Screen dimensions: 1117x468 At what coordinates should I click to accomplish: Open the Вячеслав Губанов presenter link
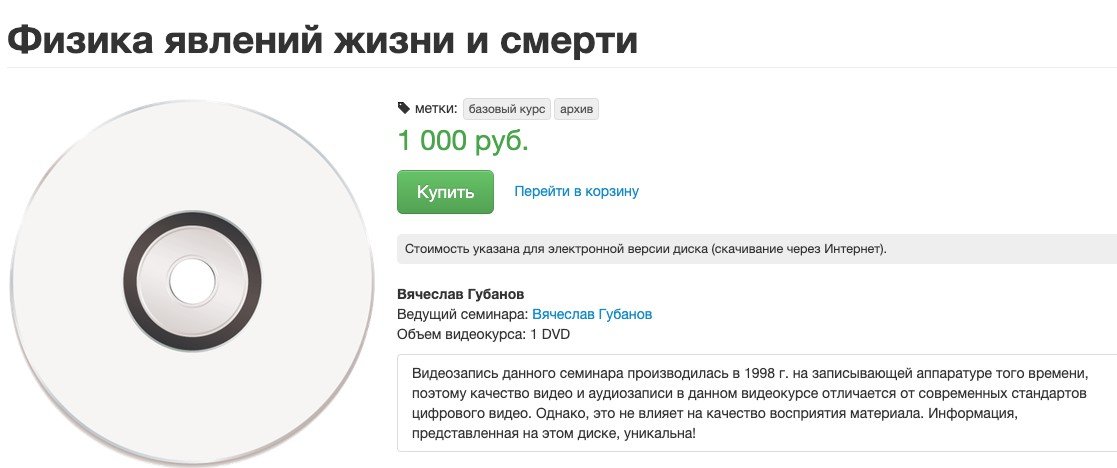(x=592, y=314)
